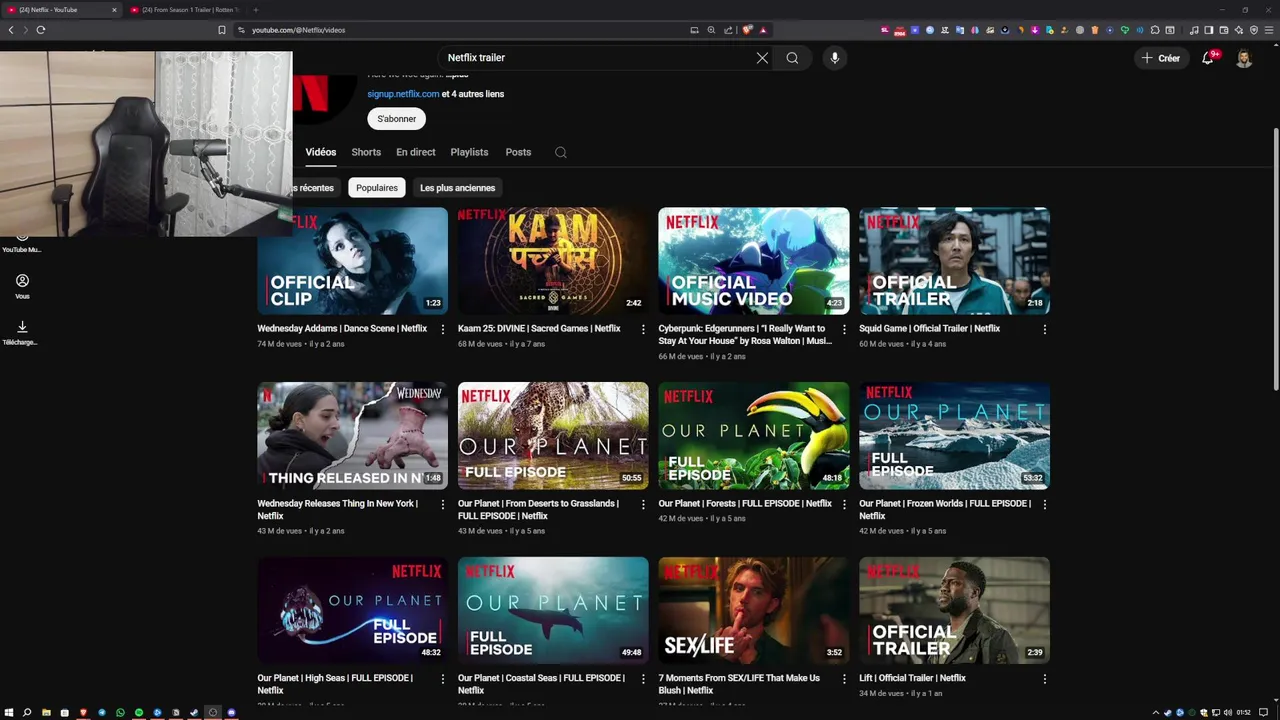Open the browser extensions puzzle icon

point(1155,30)
